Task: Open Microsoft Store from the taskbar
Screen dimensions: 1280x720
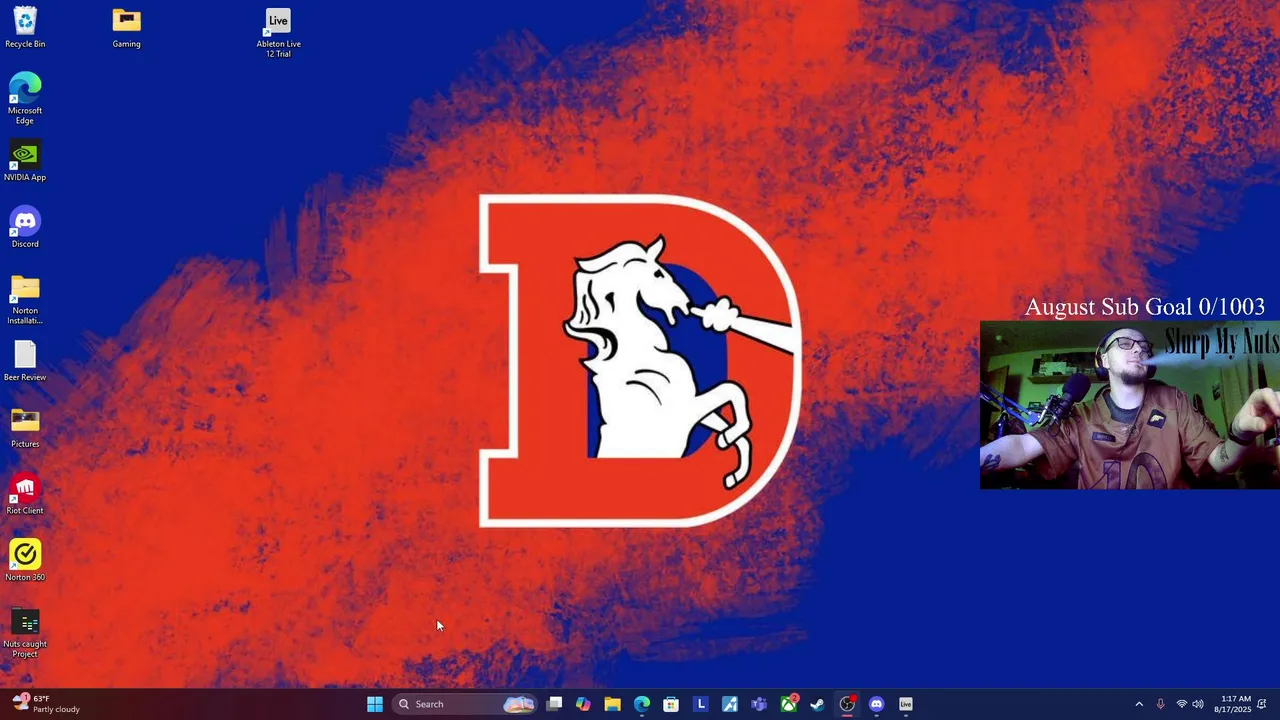Action: [x=671, y=704]
